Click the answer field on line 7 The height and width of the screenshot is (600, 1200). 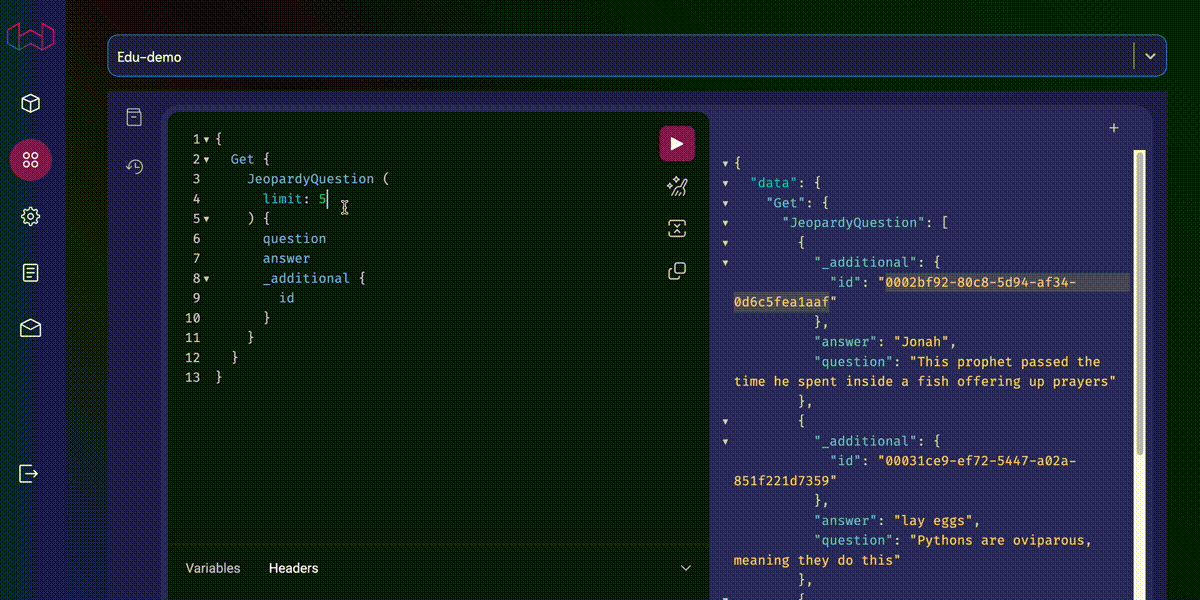287,259
